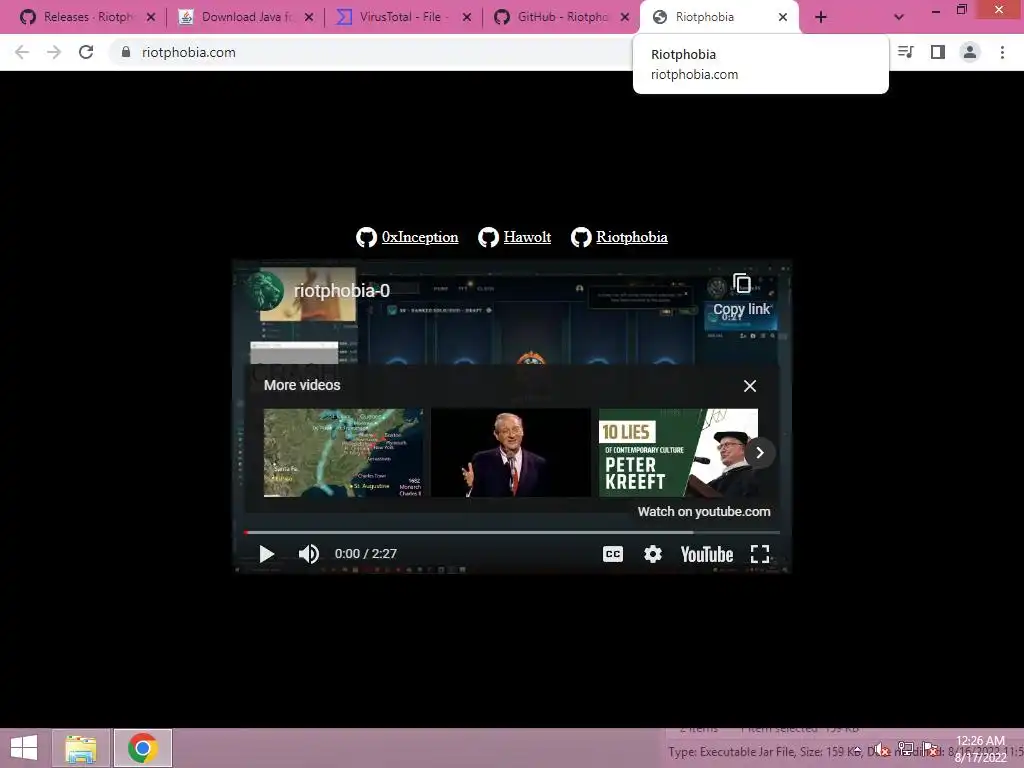Open the riotphobia-0 video title
This screenshot has height=768, width=1024.
coord(342,291)
